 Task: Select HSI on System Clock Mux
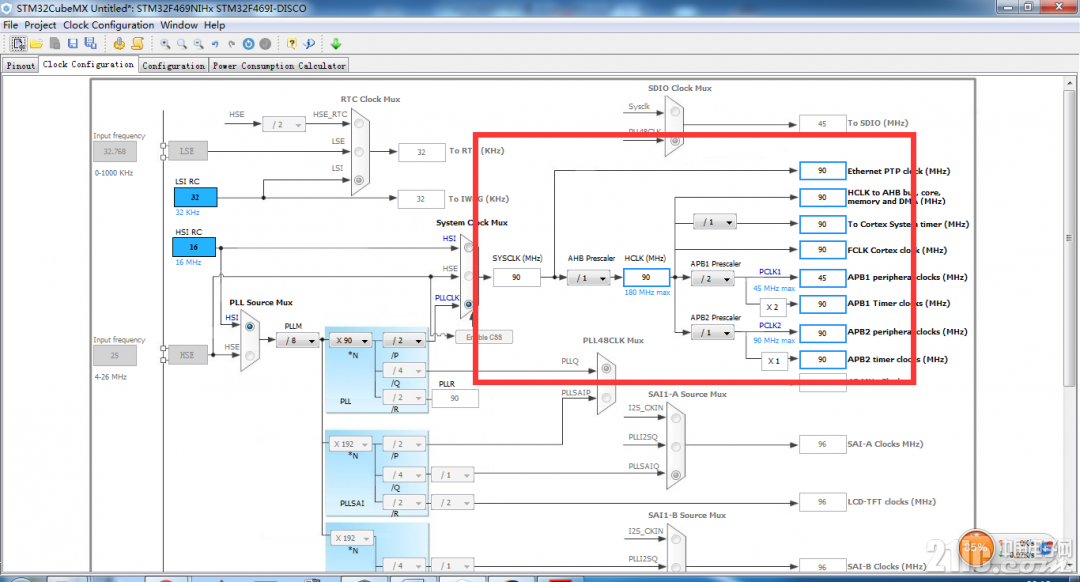coord(468,247)
